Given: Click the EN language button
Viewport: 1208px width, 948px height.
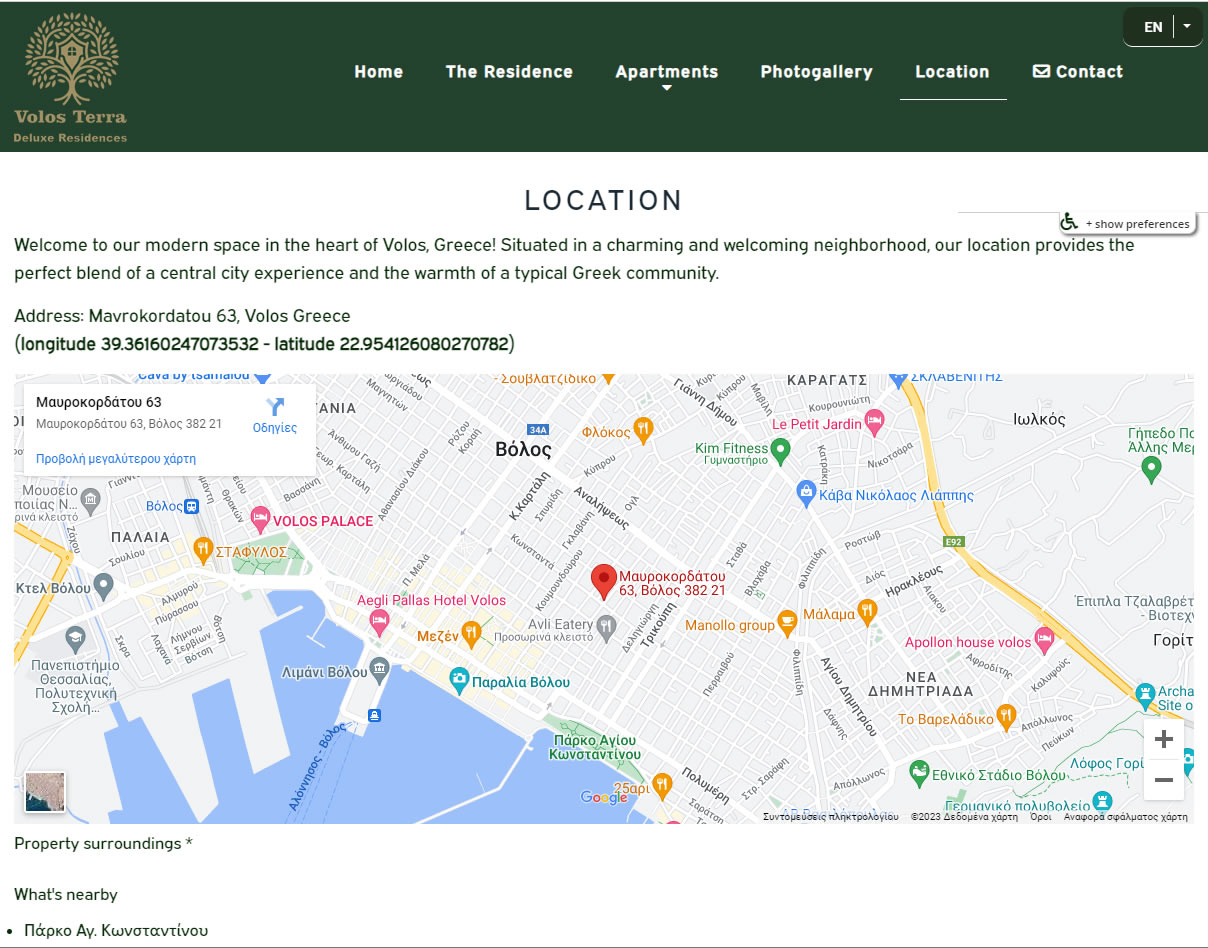Looking at the screenshot, I should tap(1153, 27).
